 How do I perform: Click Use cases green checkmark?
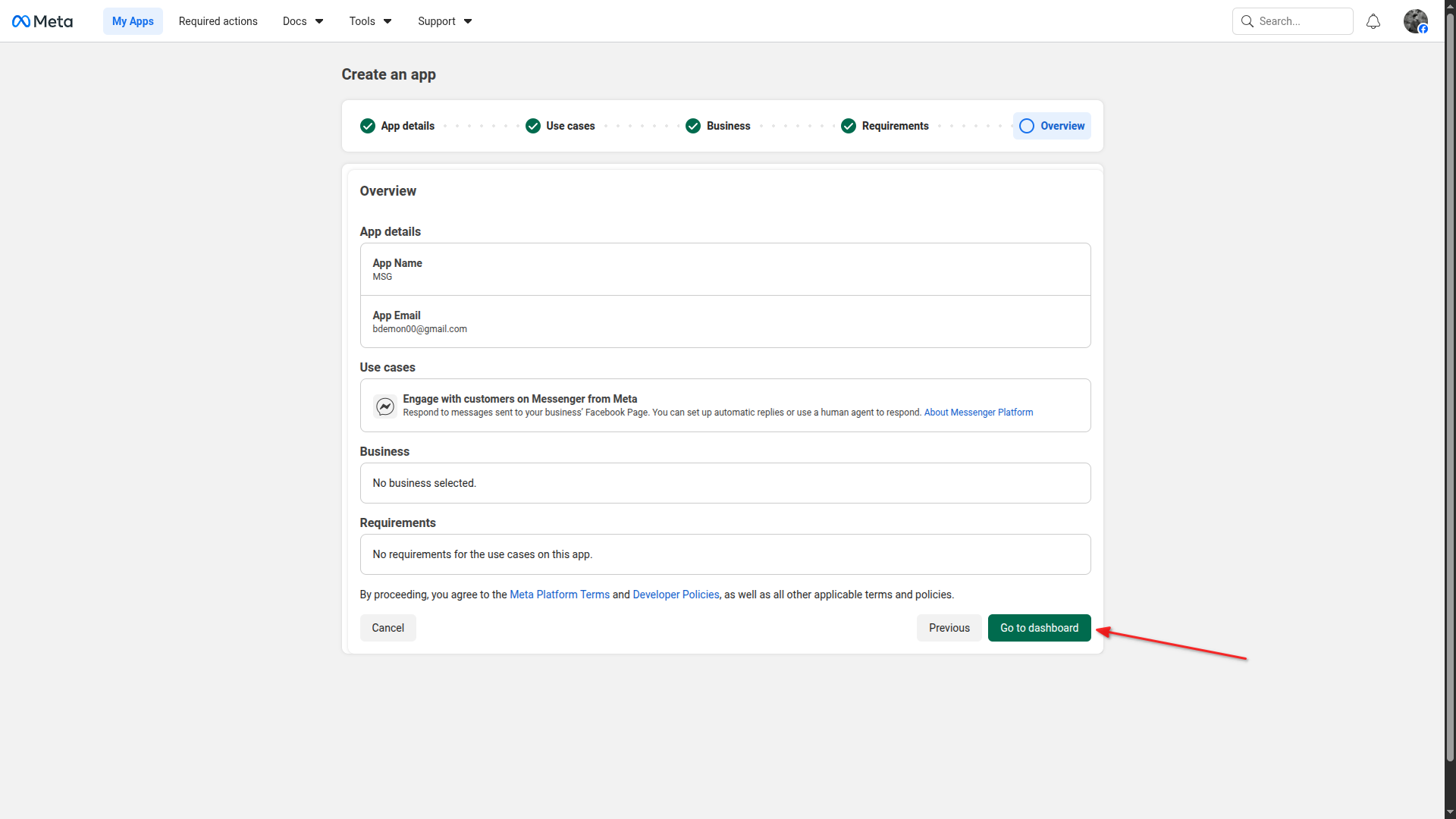tap(533, 126)
